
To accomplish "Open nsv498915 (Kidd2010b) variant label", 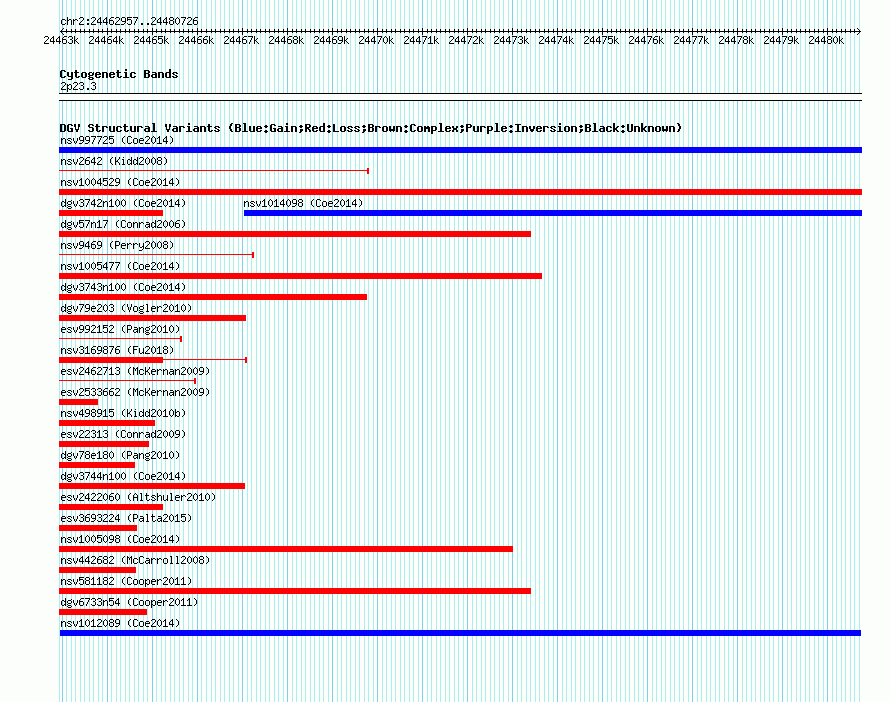I will tap(123, 413).
